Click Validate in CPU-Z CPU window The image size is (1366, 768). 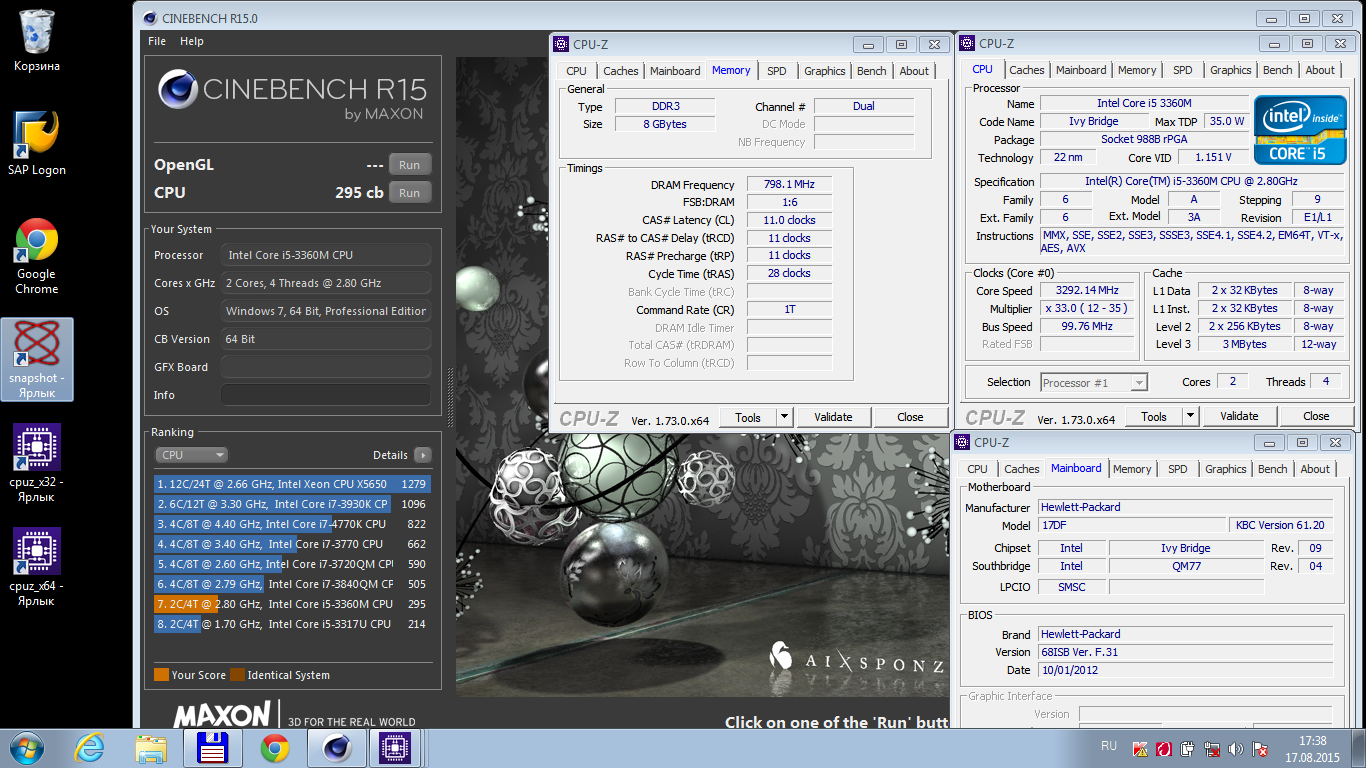point(1239,417)
